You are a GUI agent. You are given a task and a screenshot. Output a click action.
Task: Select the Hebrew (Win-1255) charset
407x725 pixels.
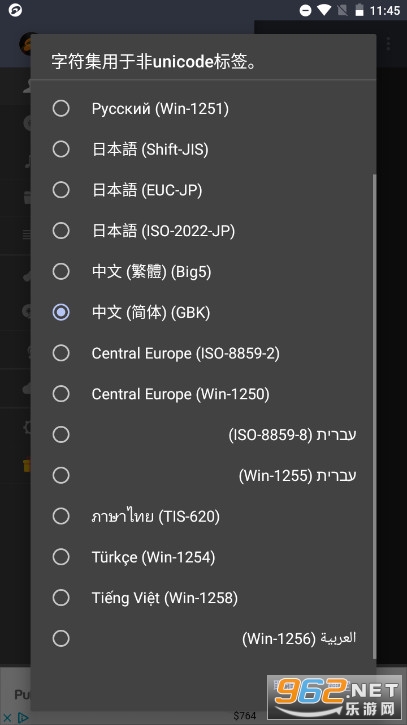pyautogui.click(x=204, y=475)
